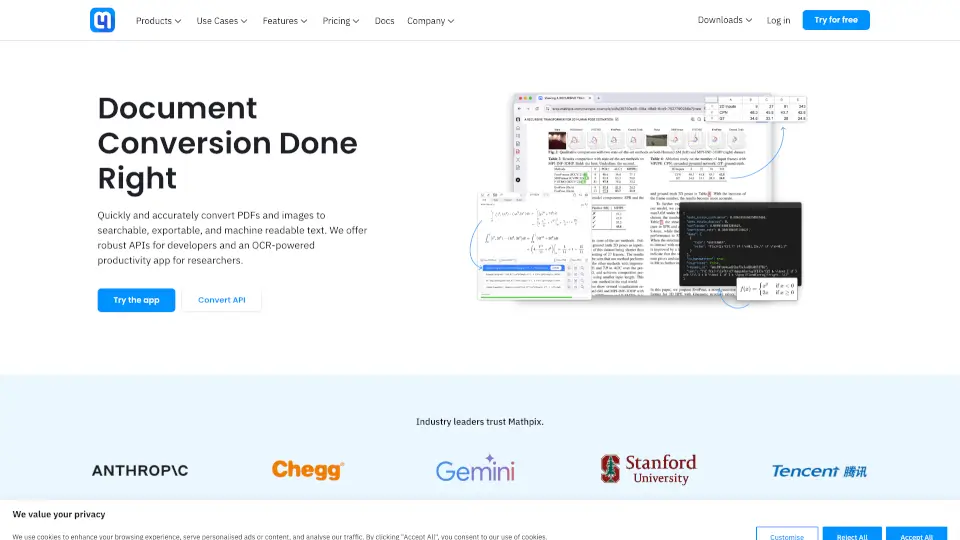Click the Chegg logo
Image resolution: width=960 pixels, height=540 pixels.
tap(308, 470)
